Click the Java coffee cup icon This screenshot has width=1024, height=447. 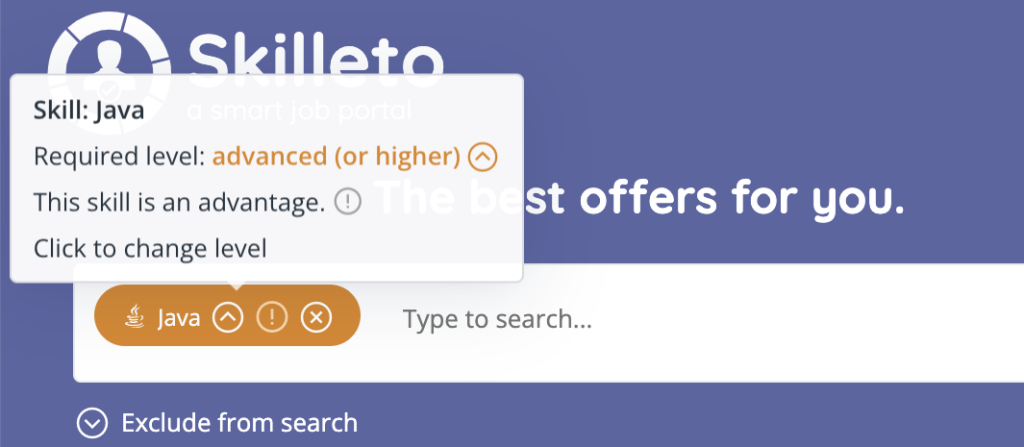tap(133, 318)
